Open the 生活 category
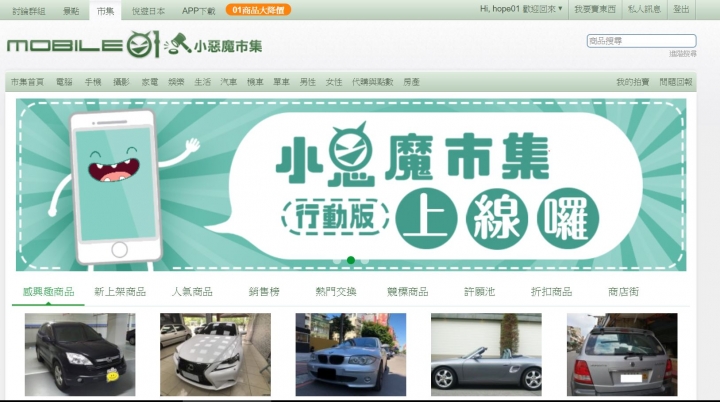This screenshot has width=720, height=402. click(202, 82)
